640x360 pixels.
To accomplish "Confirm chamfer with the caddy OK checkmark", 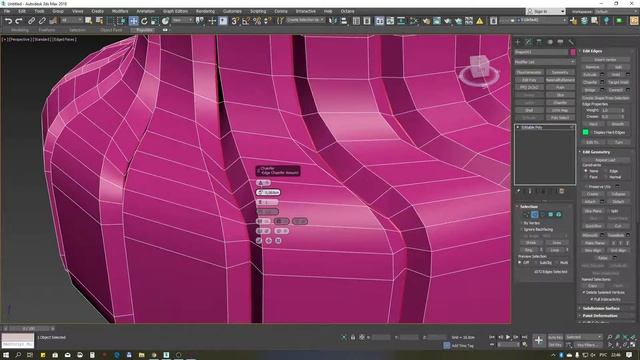I will coord(259,241).
